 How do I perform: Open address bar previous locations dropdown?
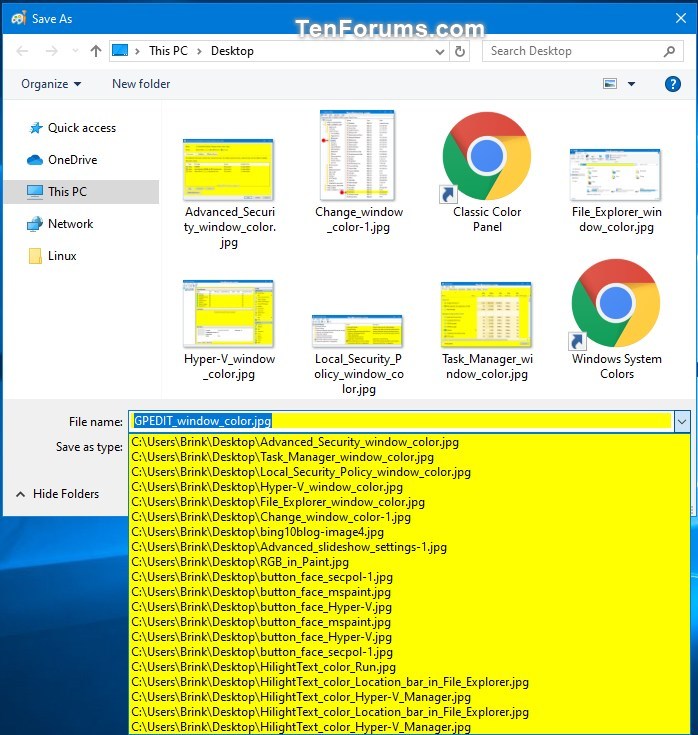(x=440, y=52)
